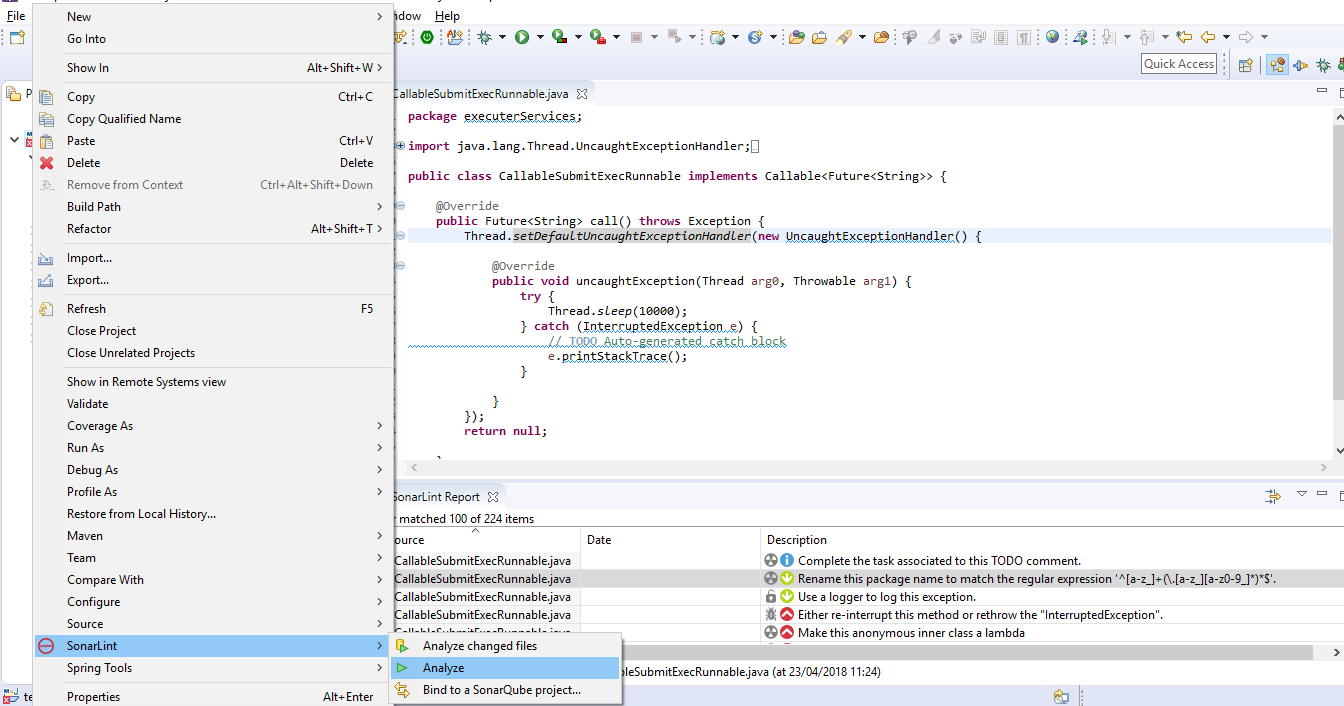Screen dimensions: 1344x706
Task: Click the web browser globe icon
Action: pyautogui.click(x=1053, y=37)
